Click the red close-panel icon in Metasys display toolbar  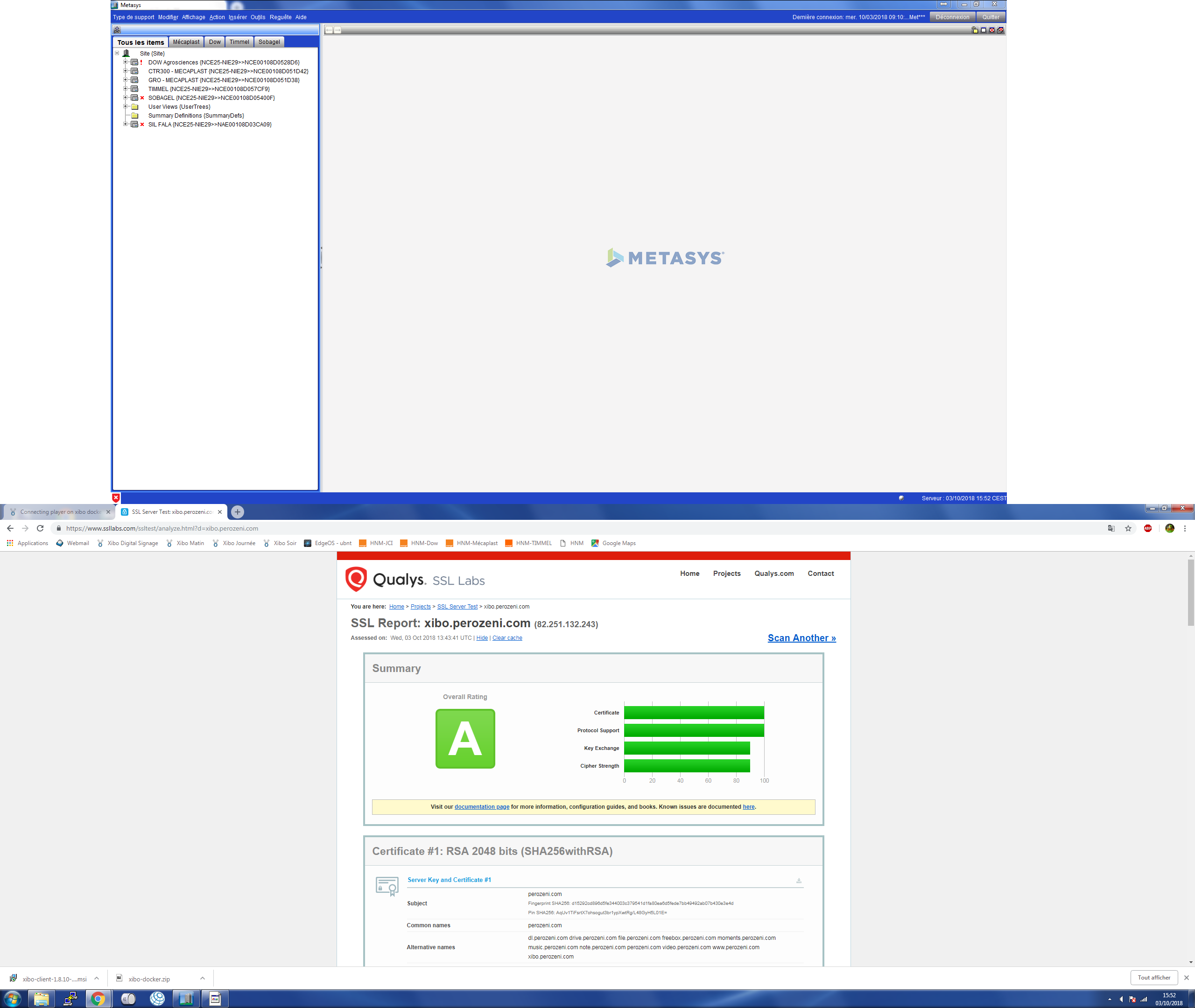991,30
